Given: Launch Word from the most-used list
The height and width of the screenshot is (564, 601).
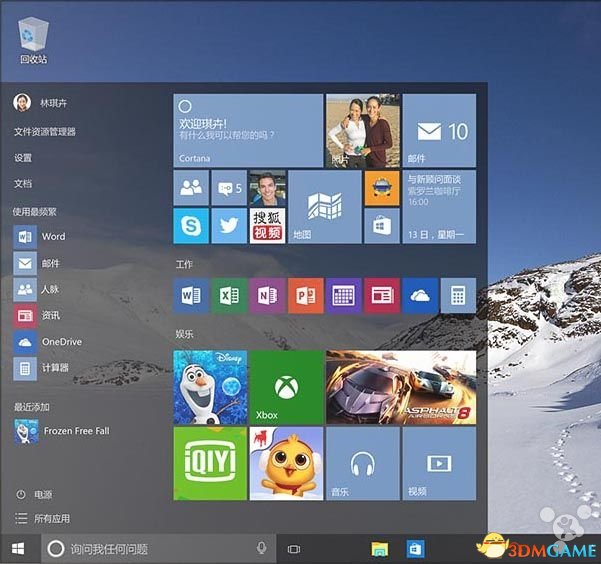Looking at the screenshot, I should (39, 237).
